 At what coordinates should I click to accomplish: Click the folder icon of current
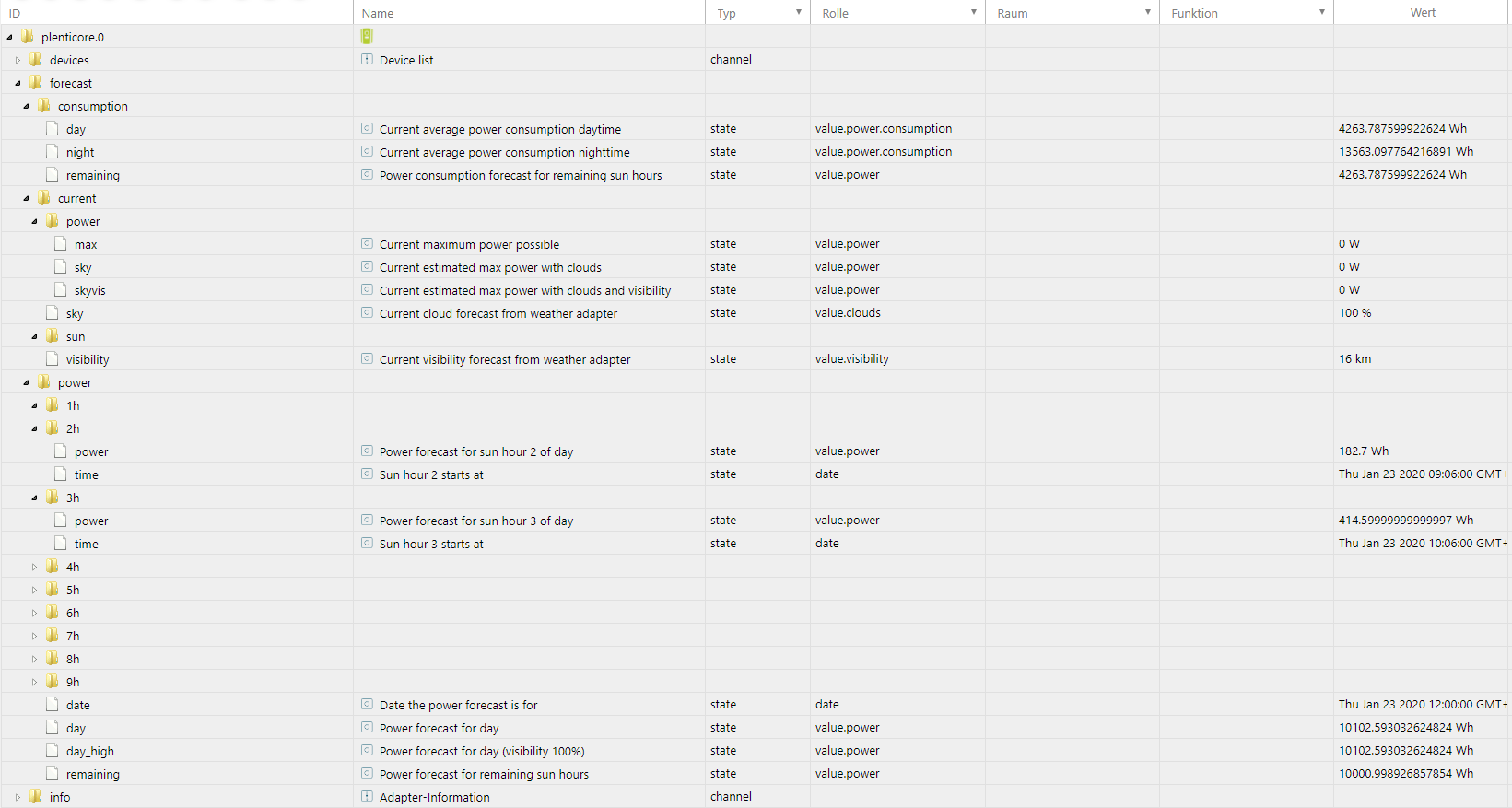point(44,197)
